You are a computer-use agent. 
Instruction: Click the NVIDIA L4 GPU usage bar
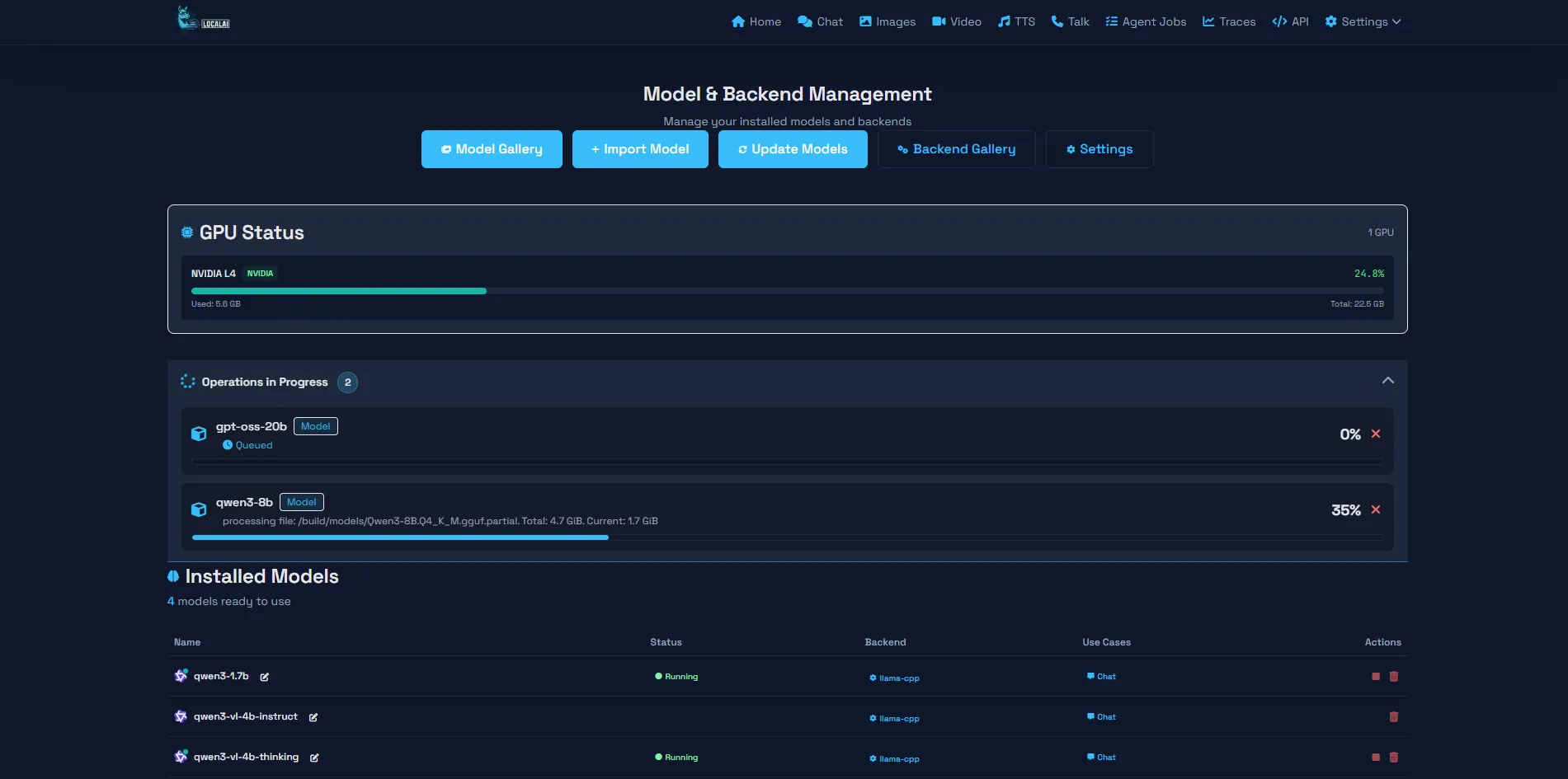coord(787,291)
